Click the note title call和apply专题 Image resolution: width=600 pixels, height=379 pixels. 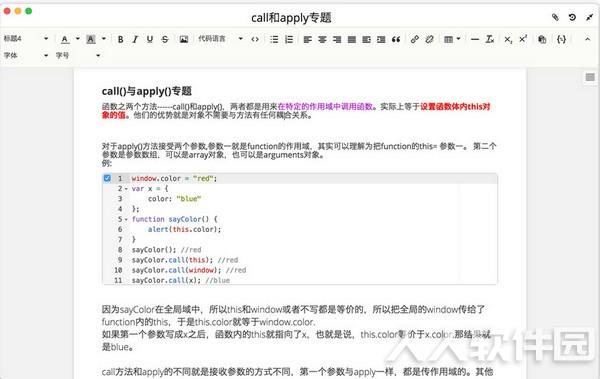[x=291, y=18]
